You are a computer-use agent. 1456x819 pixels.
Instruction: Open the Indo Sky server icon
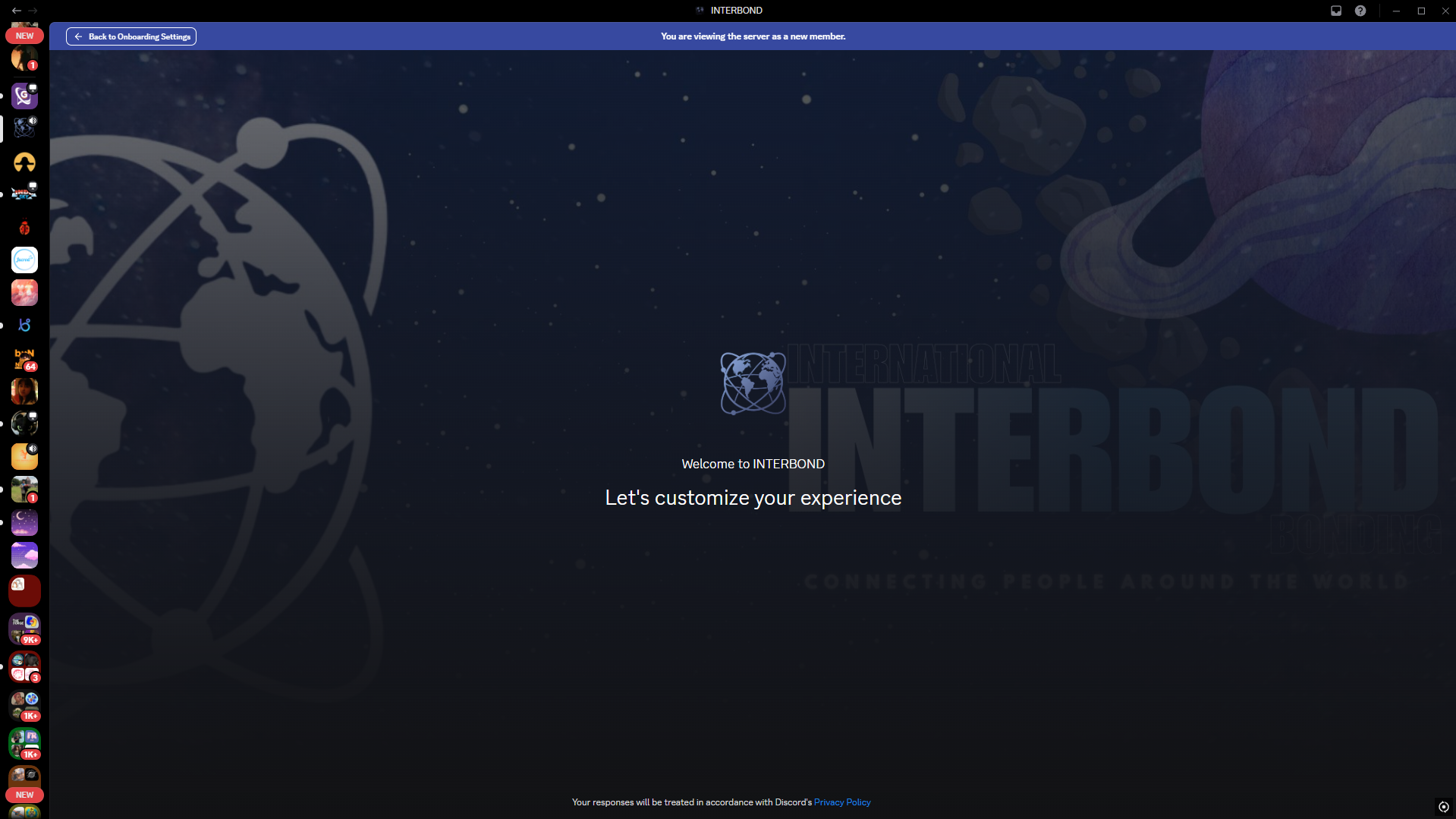[x=24, y=194]
